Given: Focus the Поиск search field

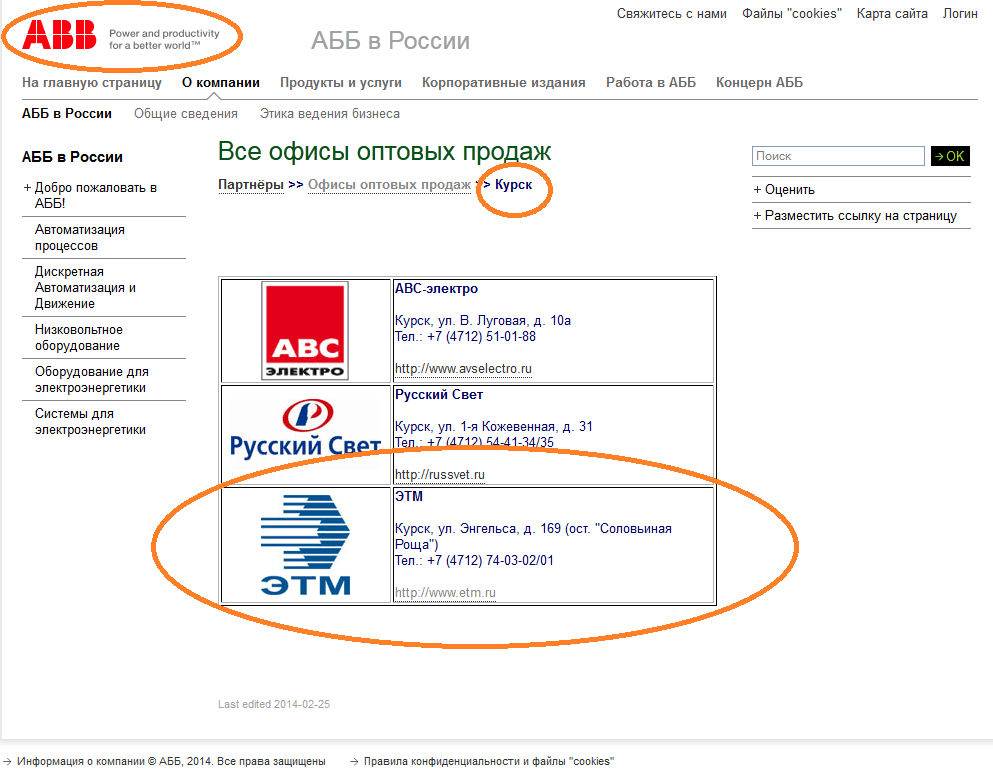Looking at the screenshot, I should 838,156.
